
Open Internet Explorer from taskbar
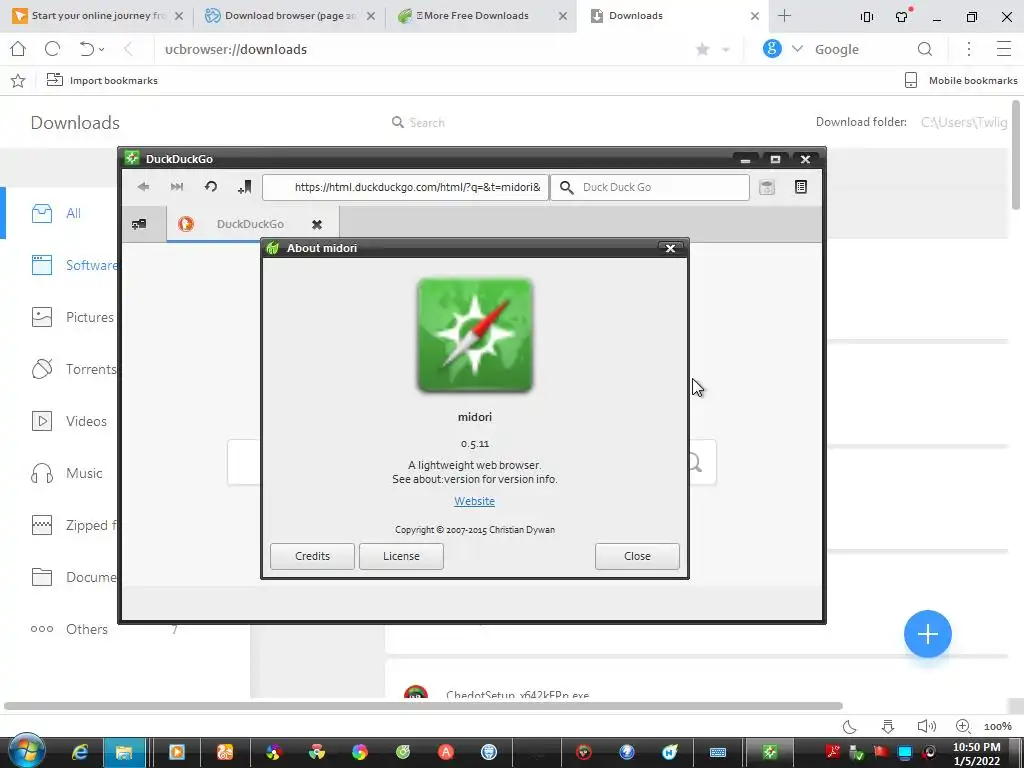point(80,752)
